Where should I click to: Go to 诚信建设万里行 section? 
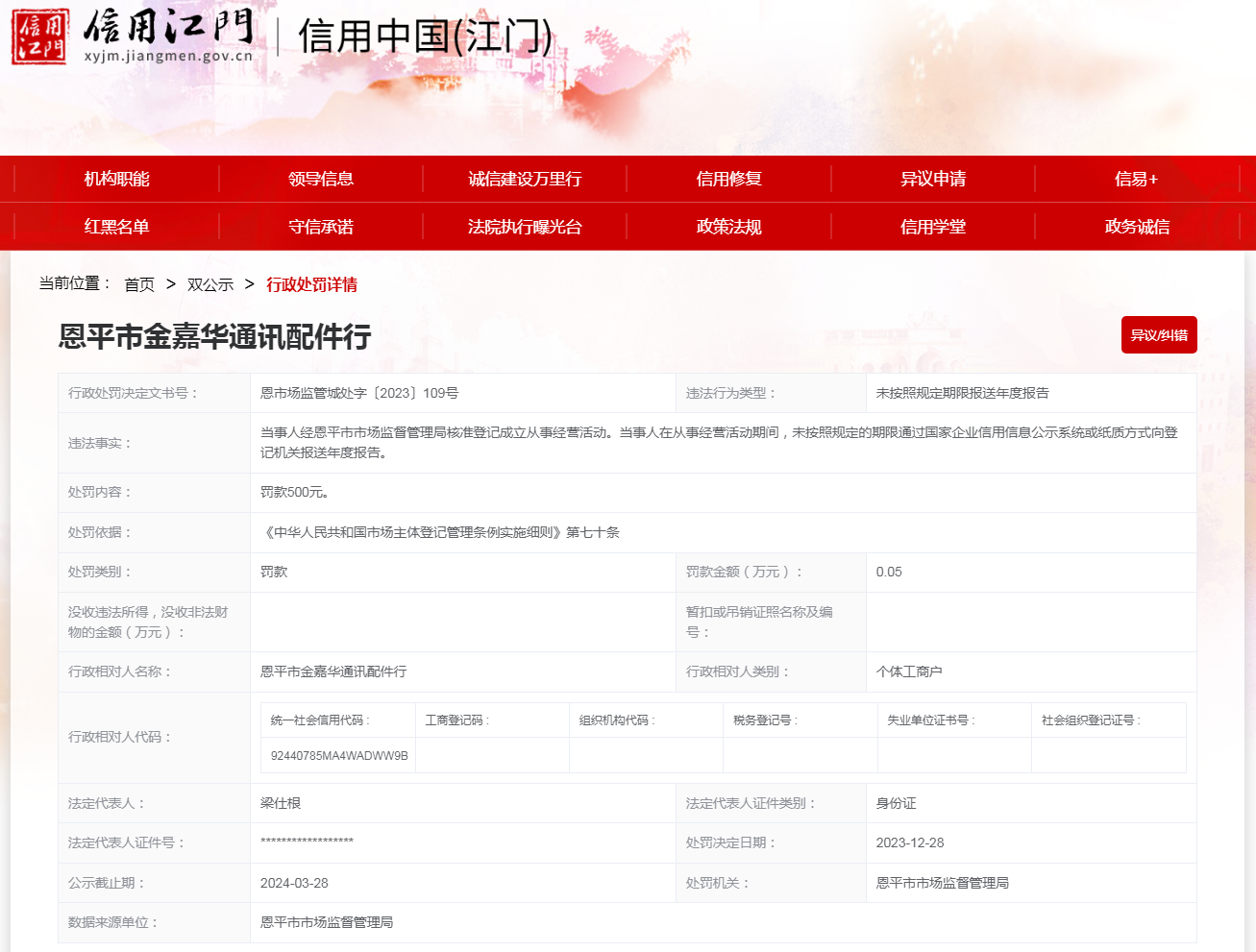tap(525, 179)
